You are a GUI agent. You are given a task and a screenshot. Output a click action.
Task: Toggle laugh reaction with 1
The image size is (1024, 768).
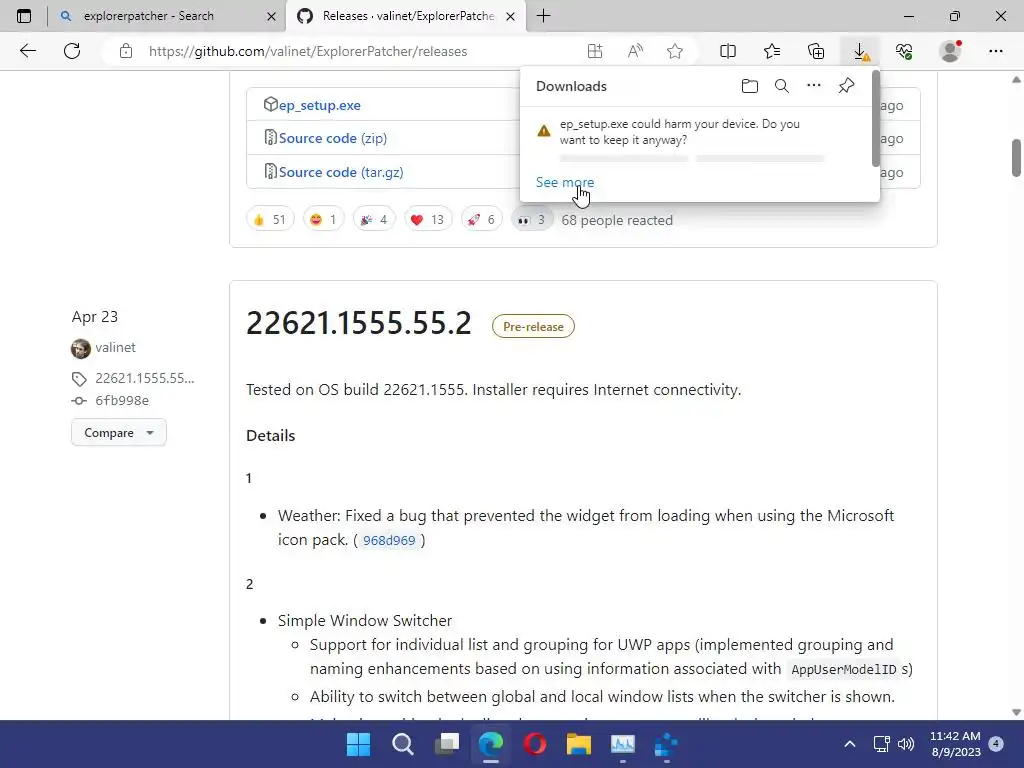[x=323, y=219]
